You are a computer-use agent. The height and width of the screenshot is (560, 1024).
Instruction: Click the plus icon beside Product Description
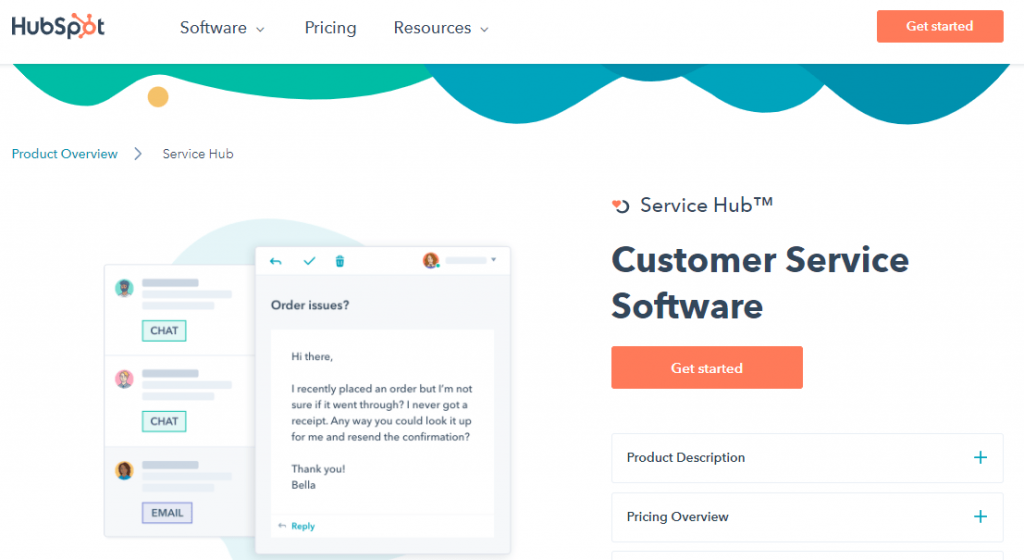pyautogui.click(x=980, y=458)
